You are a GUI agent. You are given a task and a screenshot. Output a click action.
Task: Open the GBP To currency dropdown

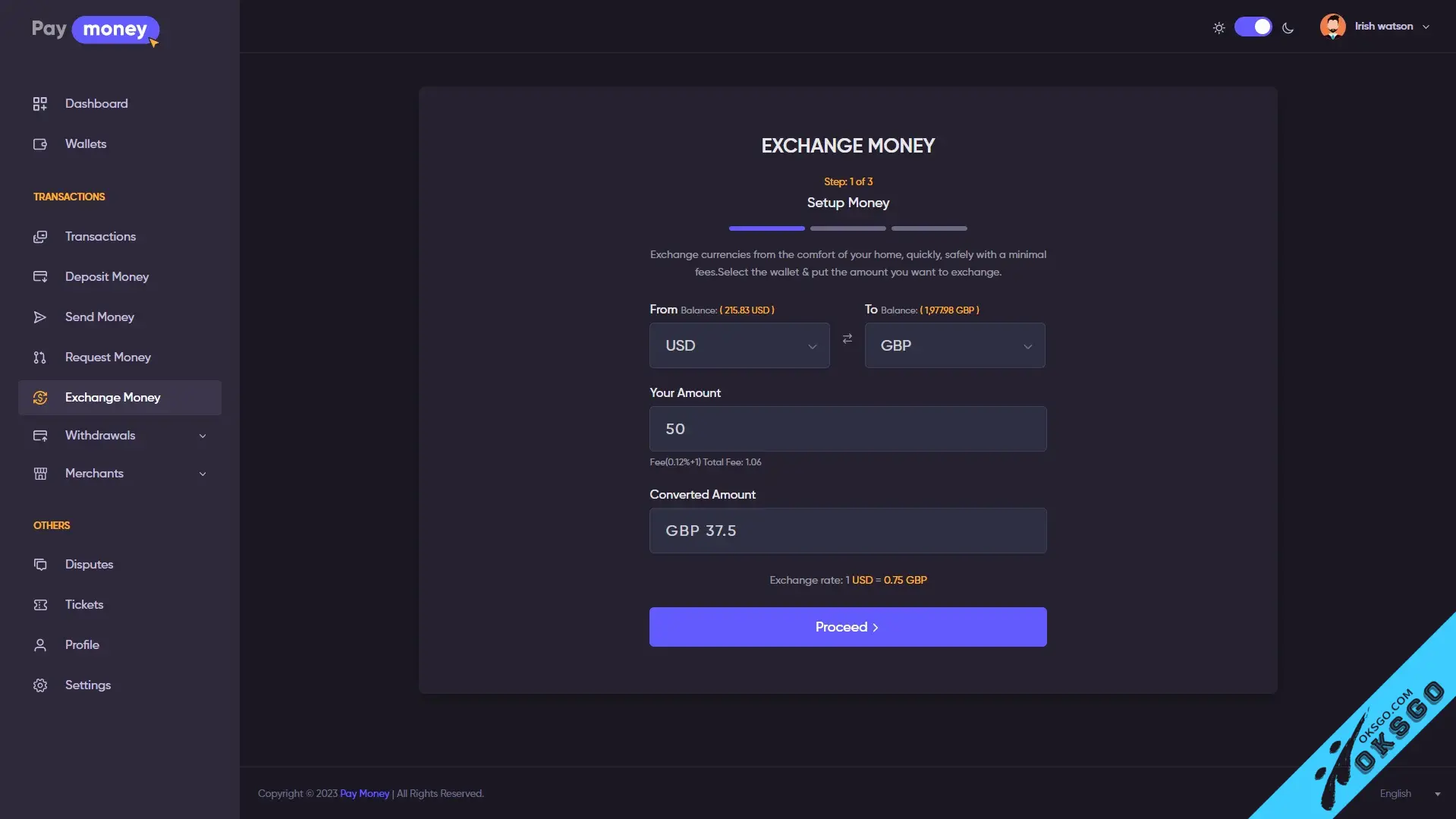tap(954, 345)
